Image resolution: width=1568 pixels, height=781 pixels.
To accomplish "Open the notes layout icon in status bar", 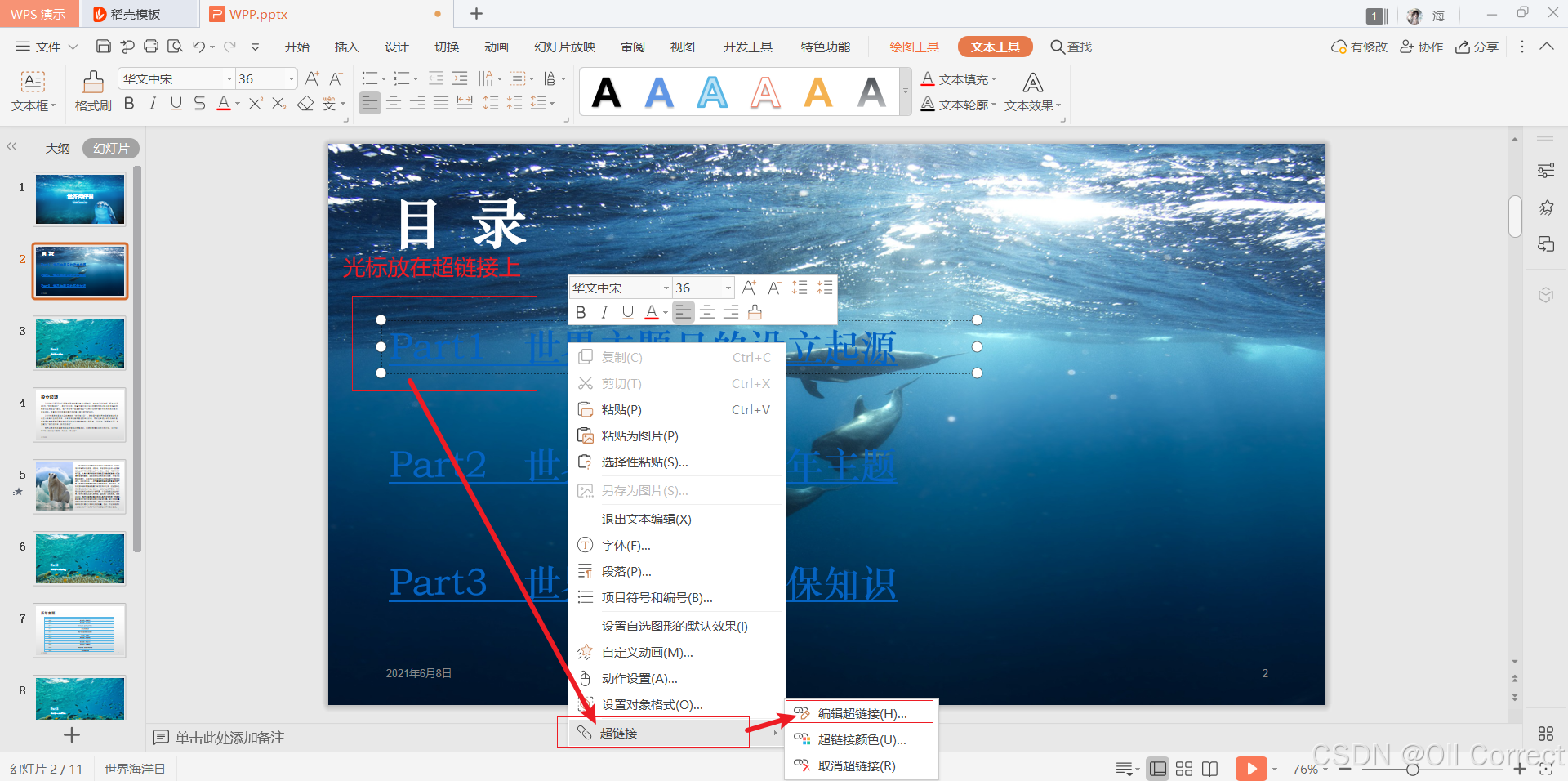I will [x=1125, y=769].
